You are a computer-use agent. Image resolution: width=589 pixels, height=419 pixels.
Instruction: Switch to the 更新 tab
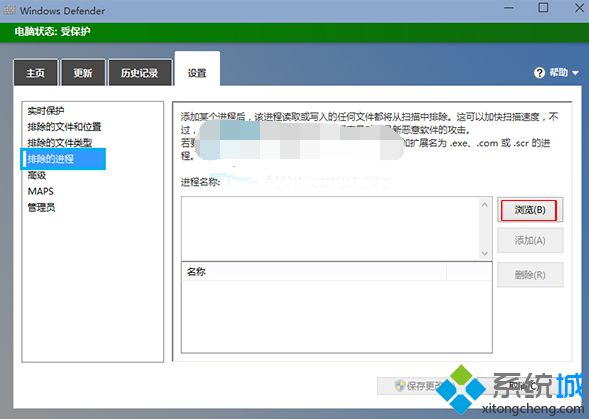(x=83, y=73)
